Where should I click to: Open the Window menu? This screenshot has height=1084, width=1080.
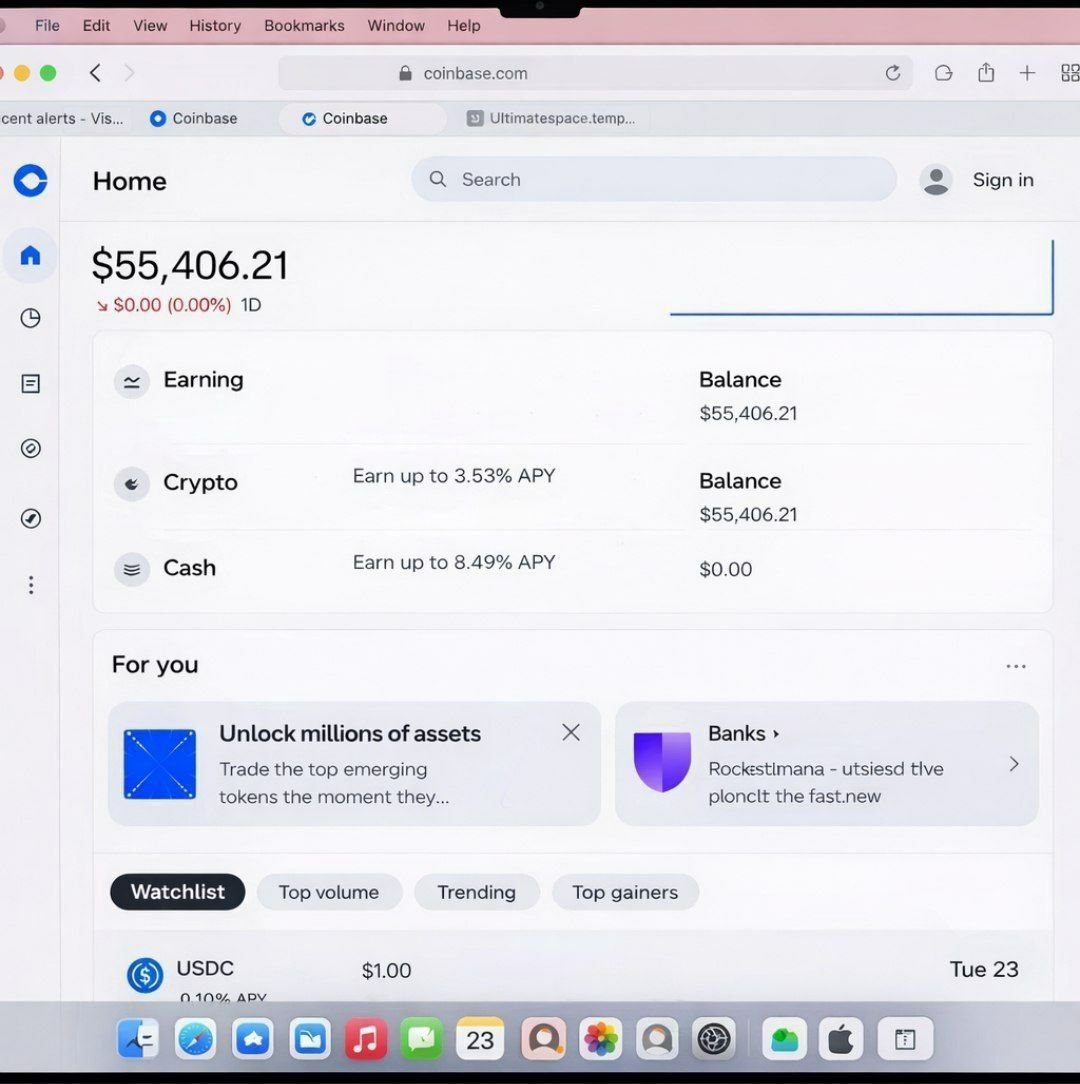(396, 26)
